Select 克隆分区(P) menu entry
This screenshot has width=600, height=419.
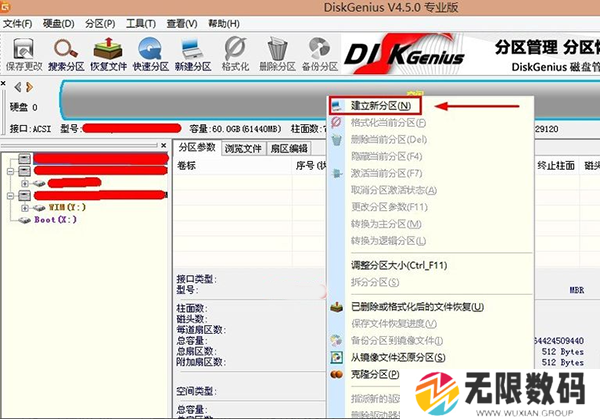click(375, 374)
